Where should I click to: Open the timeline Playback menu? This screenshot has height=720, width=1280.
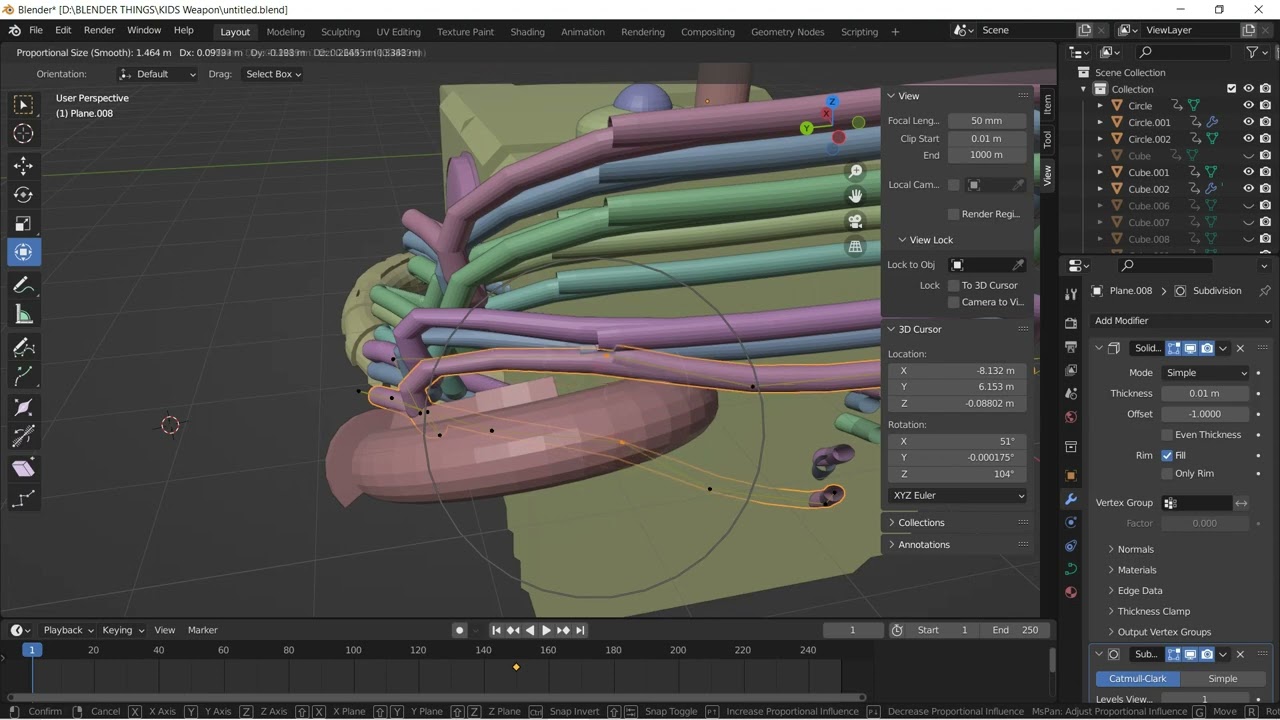(x=68, y=630)
